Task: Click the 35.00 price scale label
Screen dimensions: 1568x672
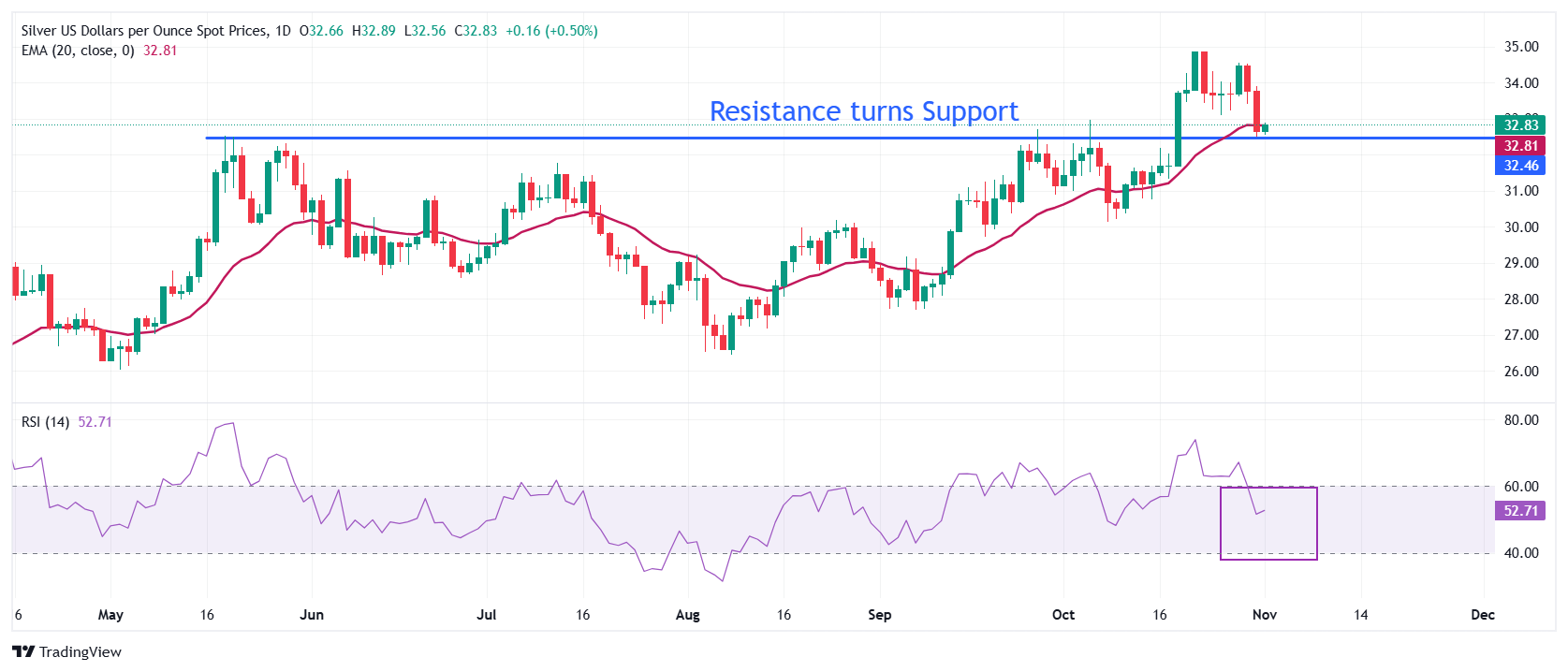Action: (x=1521, y=46)
